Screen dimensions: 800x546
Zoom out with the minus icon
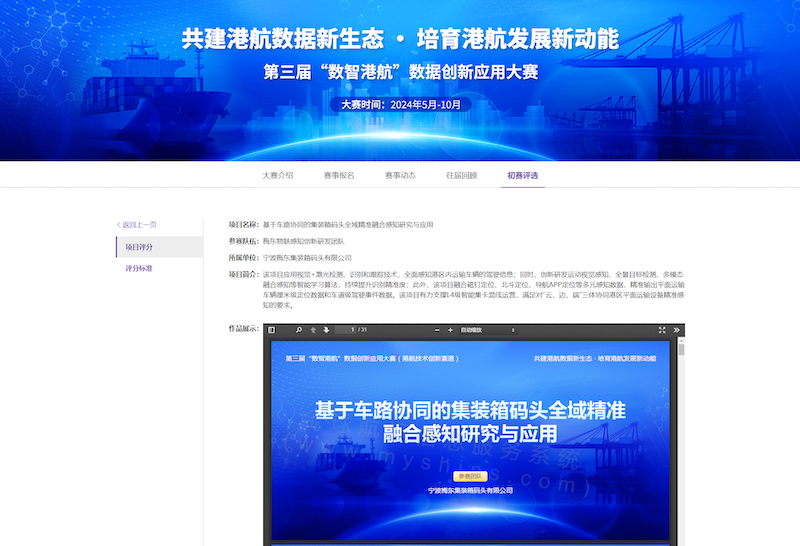click(x=437, y=330)
